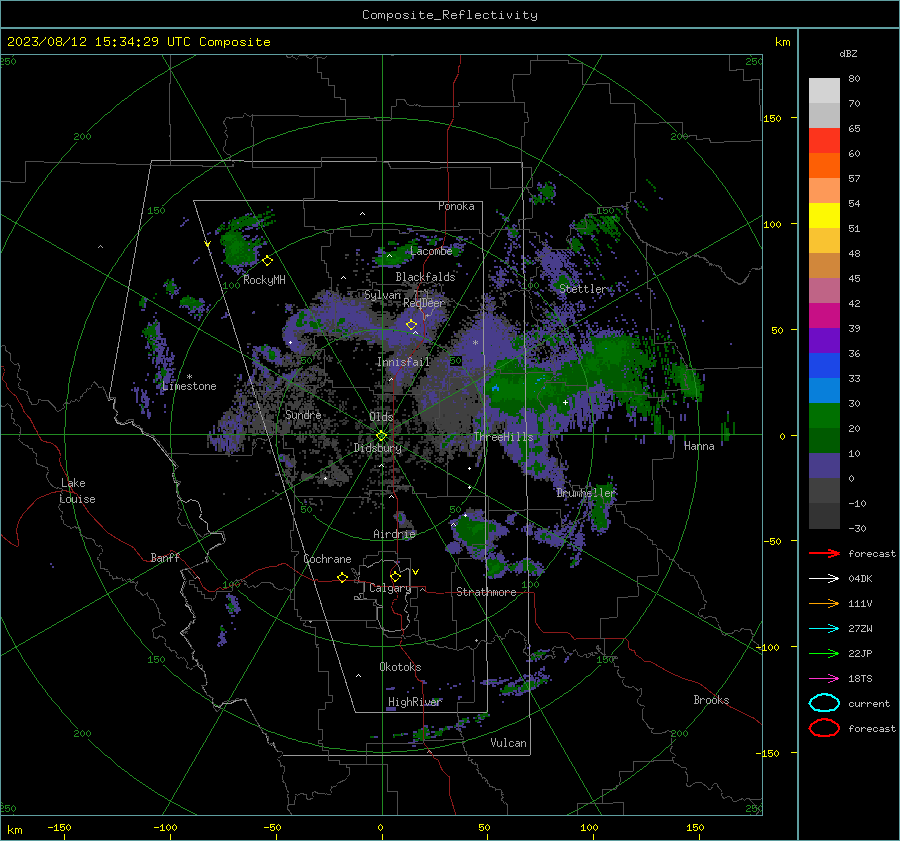Screen dimensions: 900x841
Task: Click the cyan 'current' ellipse legend icon
Action: tap(824, 703)
